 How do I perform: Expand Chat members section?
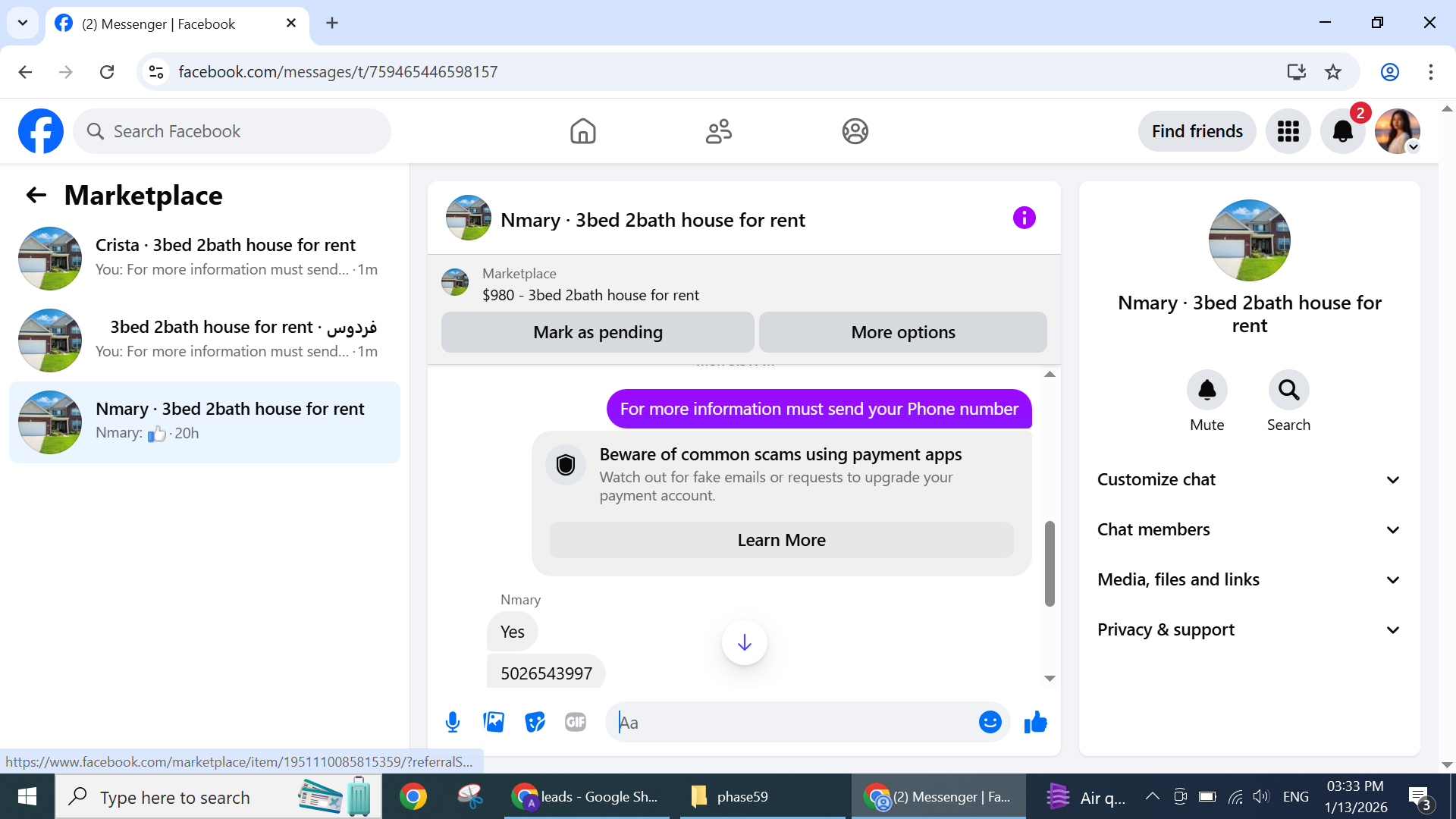click(x=1248, y=529)
